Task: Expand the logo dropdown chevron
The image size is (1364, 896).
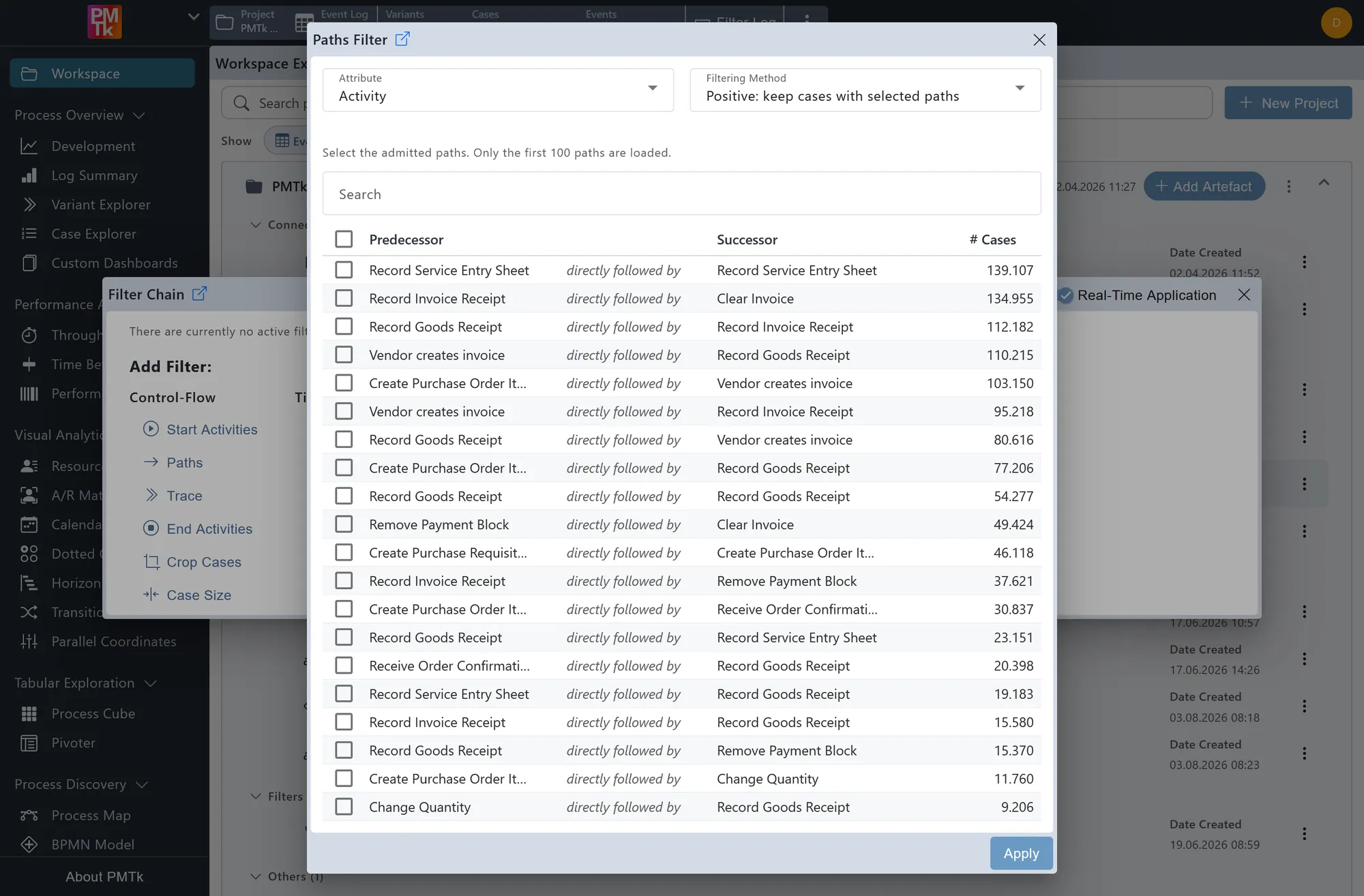Action: pyautogui.click(x=194, y=16)
